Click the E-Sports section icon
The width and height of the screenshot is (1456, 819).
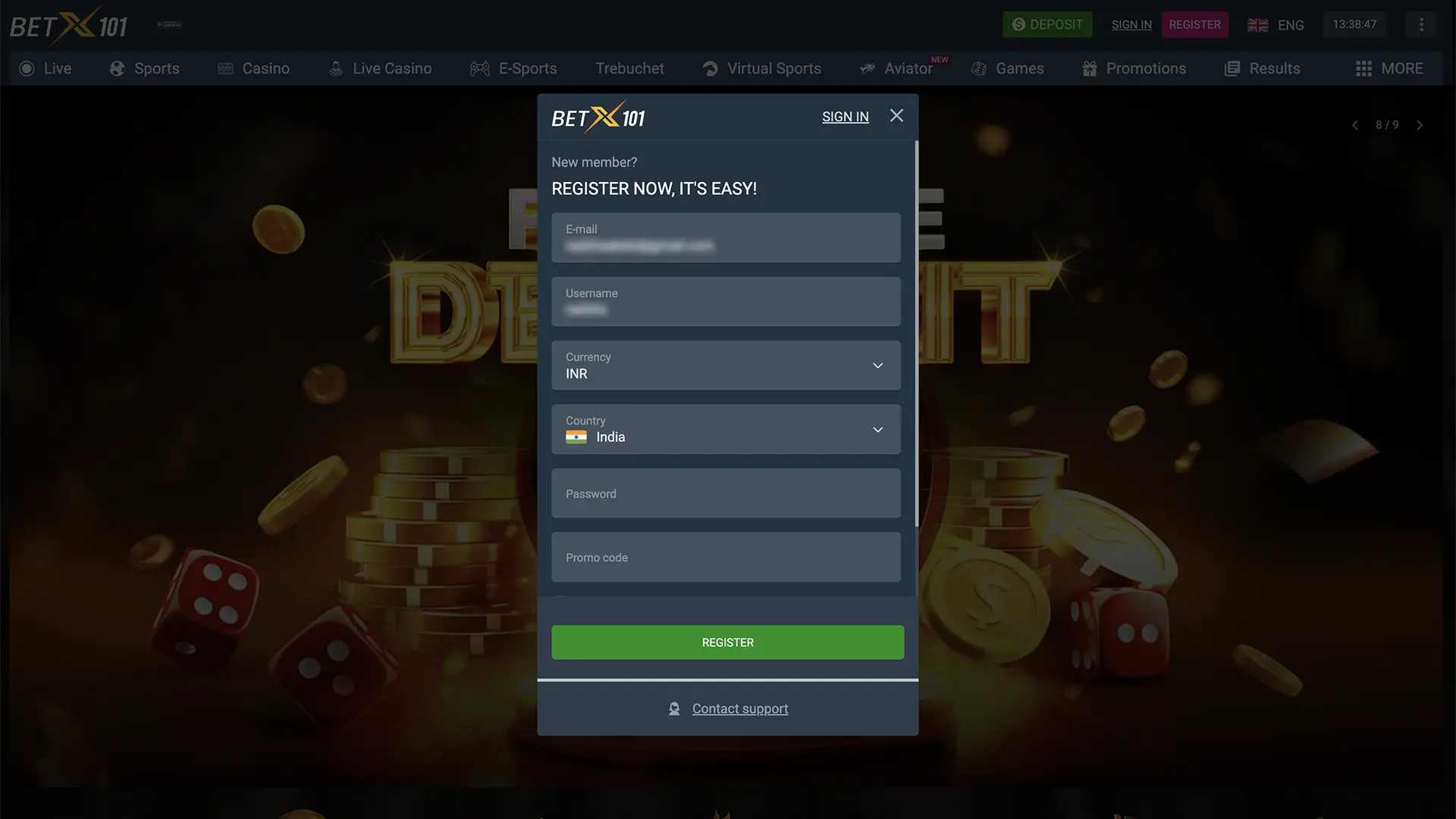coord(479,68)
